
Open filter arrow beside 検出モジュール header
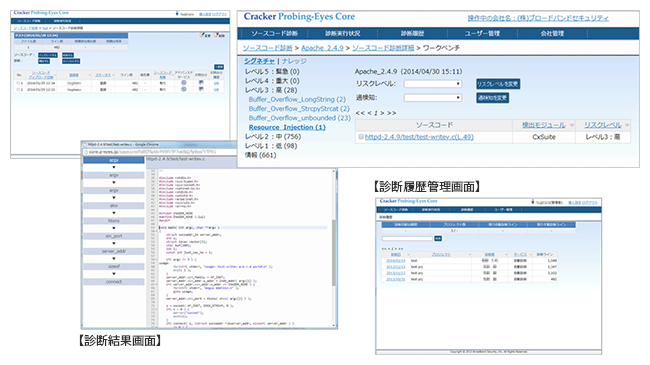tap(572, 125)
